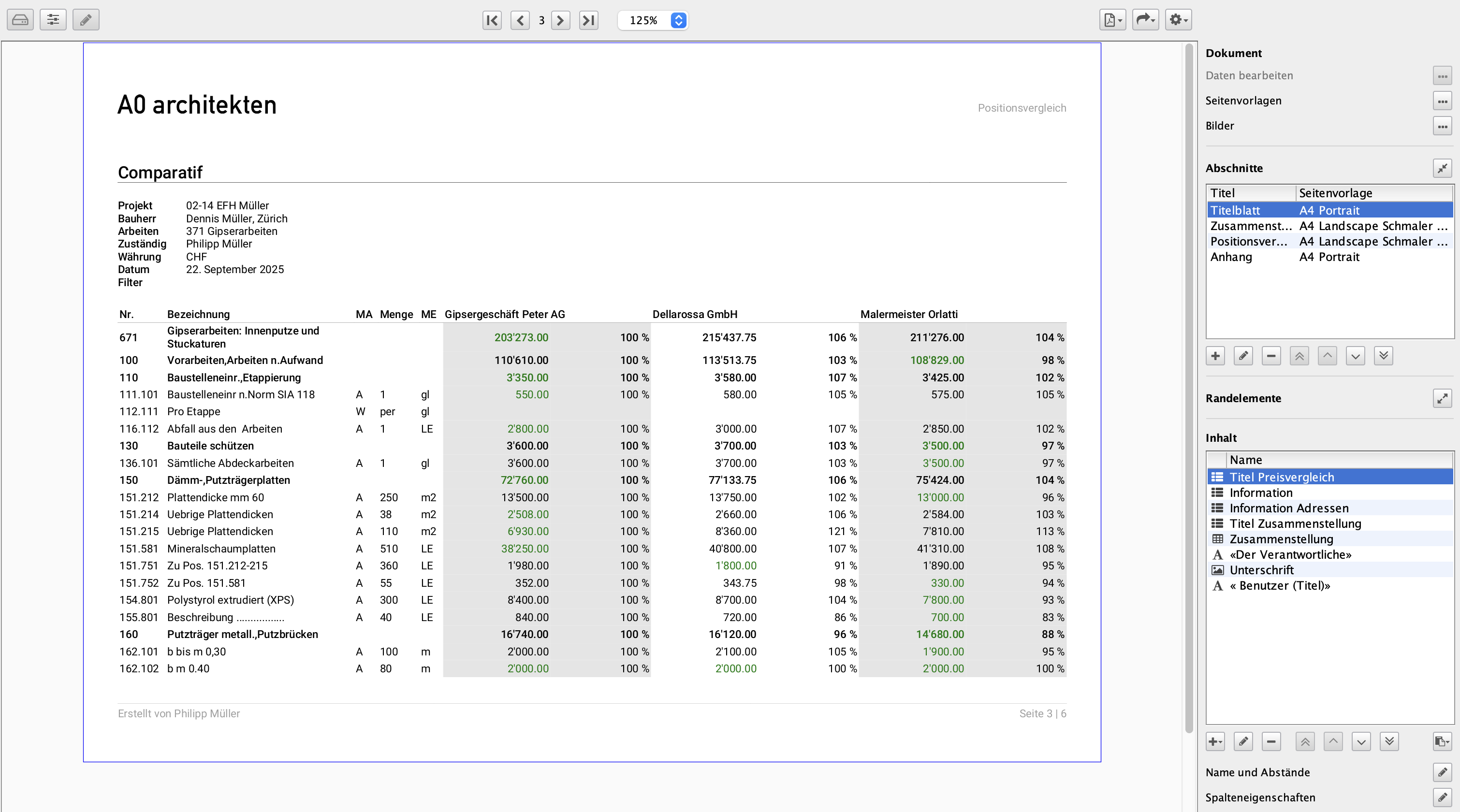Open the PDF export dropdown
The width and height of the screenshot is (1460, 812).
click(x=1112, y=20)
